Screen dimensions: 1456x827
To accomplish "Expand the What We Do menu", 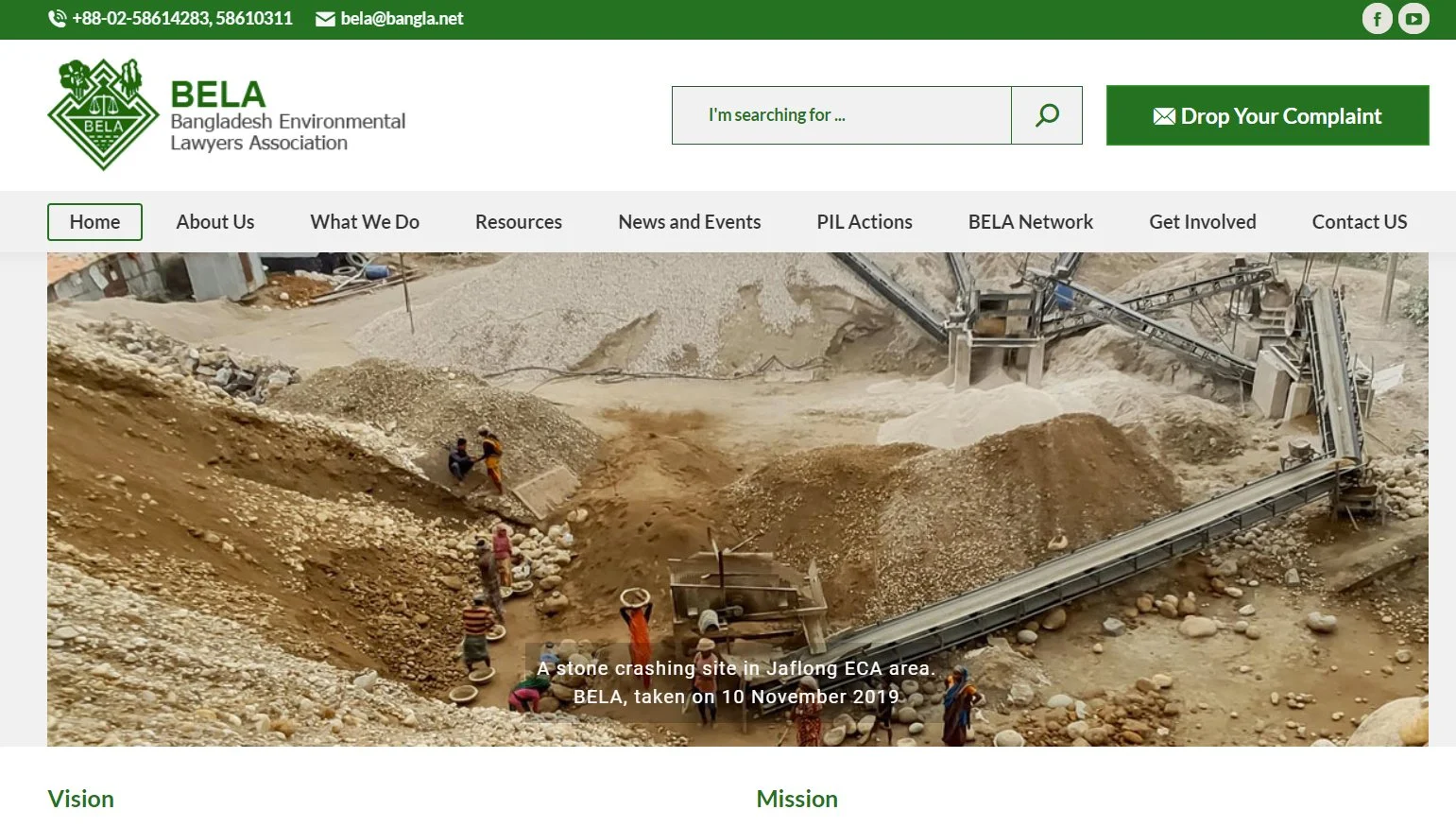I will pyautogui.click(x=365, y=222).
